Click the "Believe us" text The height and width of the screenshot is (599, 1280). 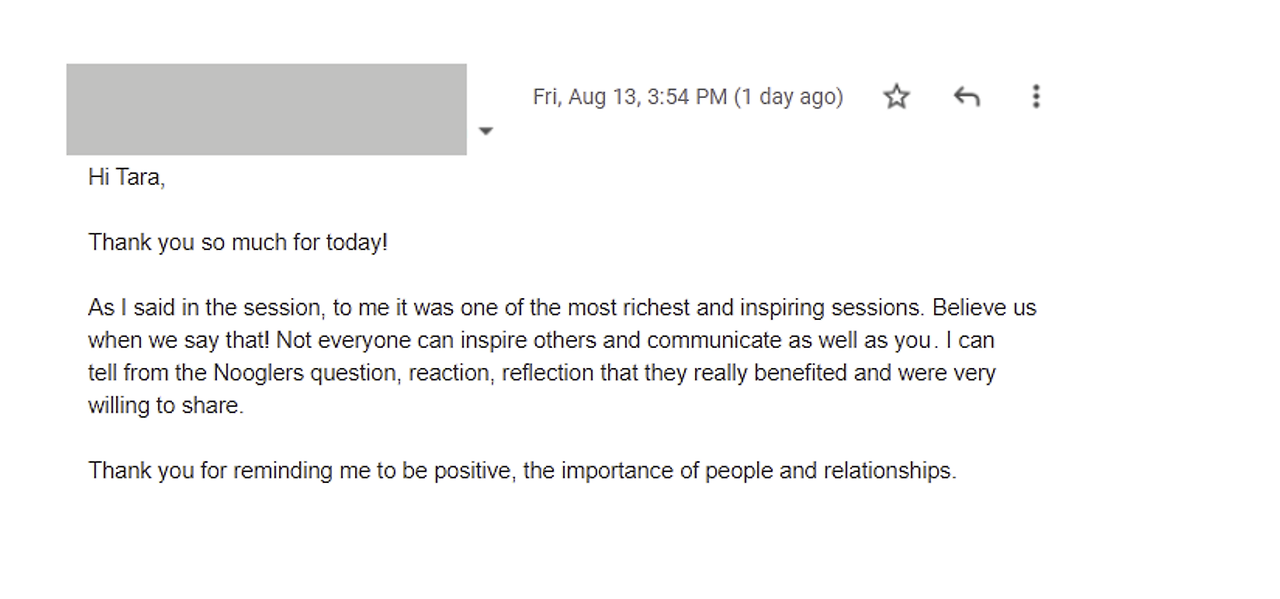click(x=985, y=308)
